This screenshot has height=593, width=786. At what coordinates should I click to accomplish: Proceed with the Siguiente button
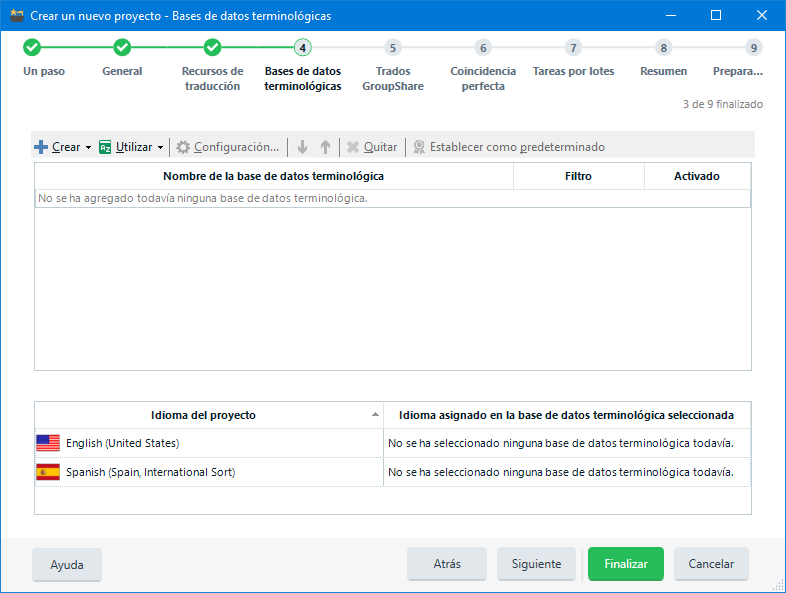(x=536, y=564)
